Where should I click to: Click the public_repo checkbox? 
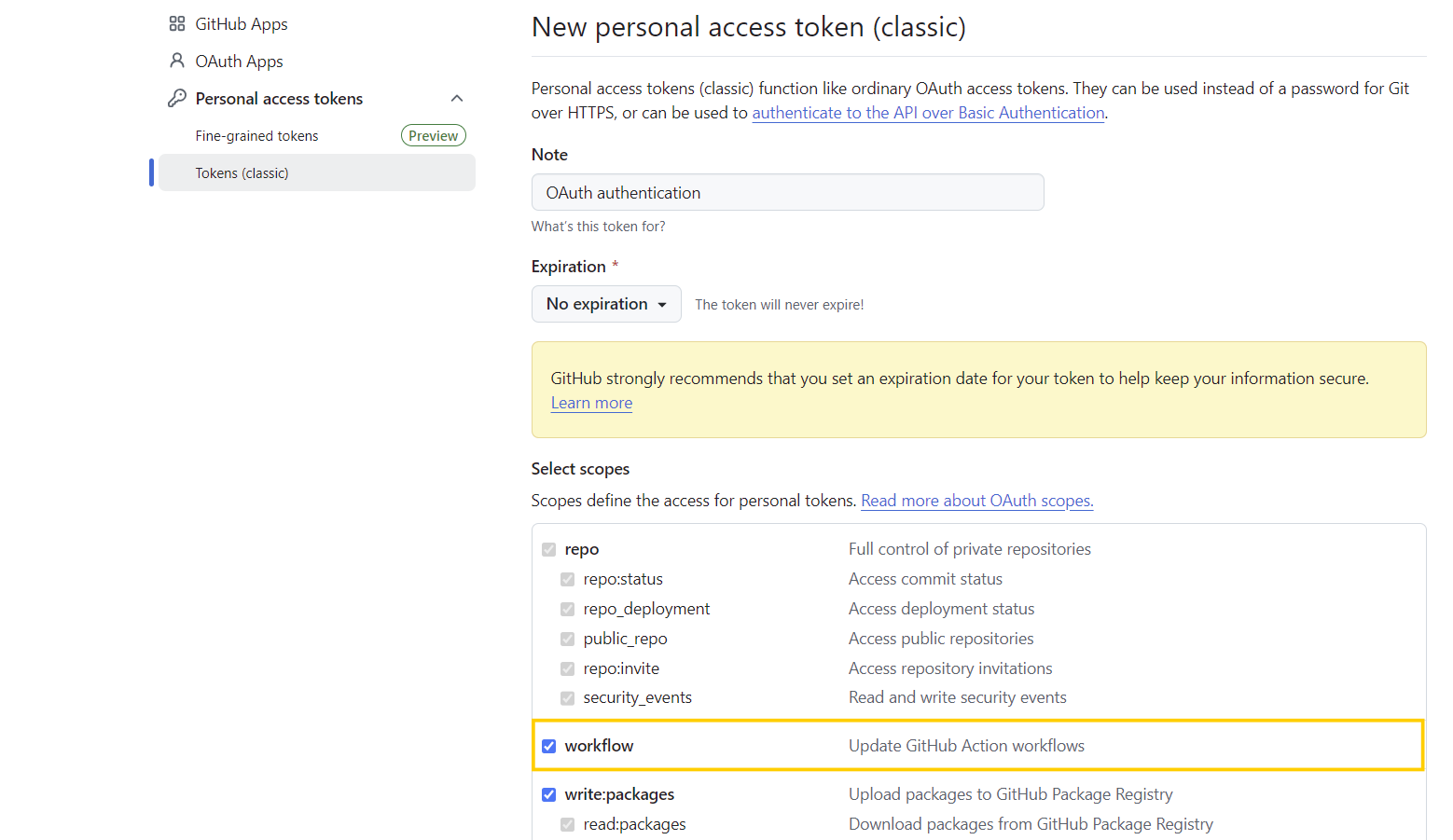coord(568,639)
